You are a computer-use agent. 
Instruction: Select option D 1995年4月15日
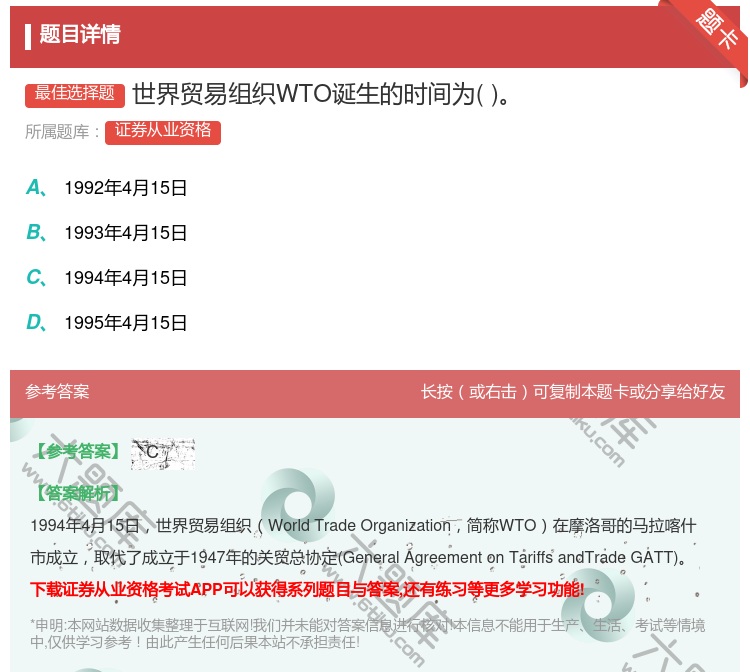[x=106, y=323]
